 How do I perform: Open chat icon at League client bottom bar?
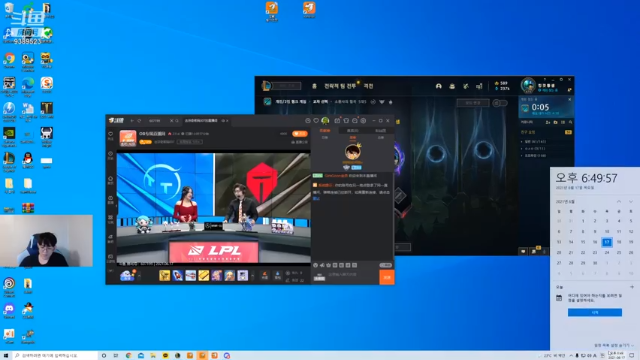point(523,251)
